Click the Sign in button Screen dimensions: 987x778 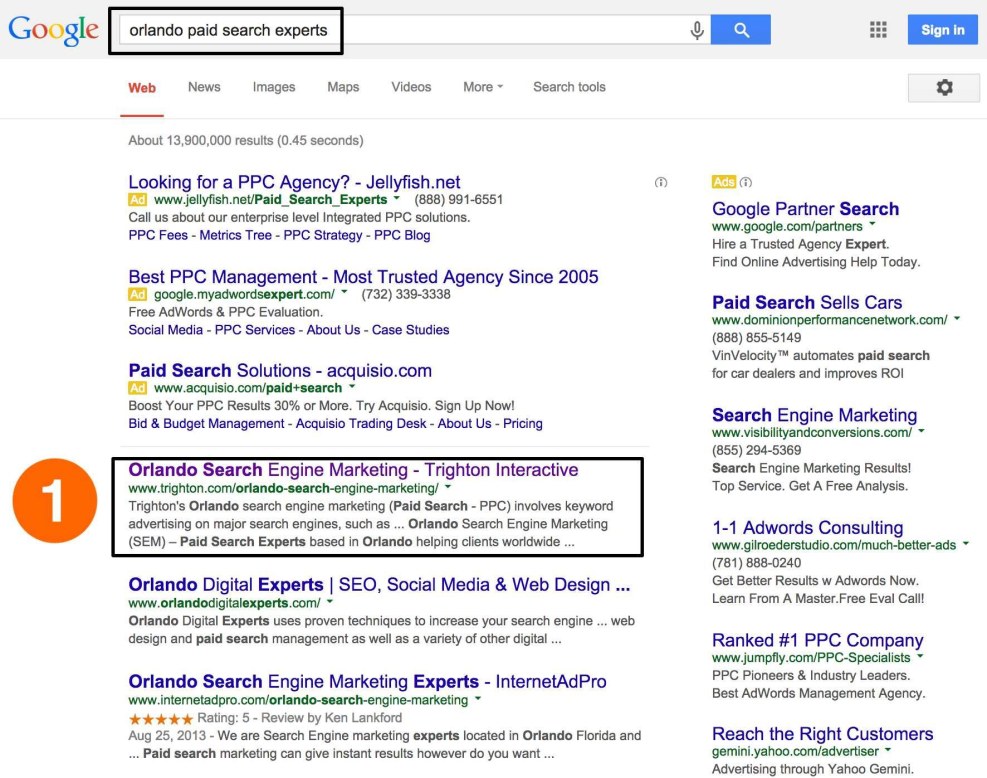(942, 30)
